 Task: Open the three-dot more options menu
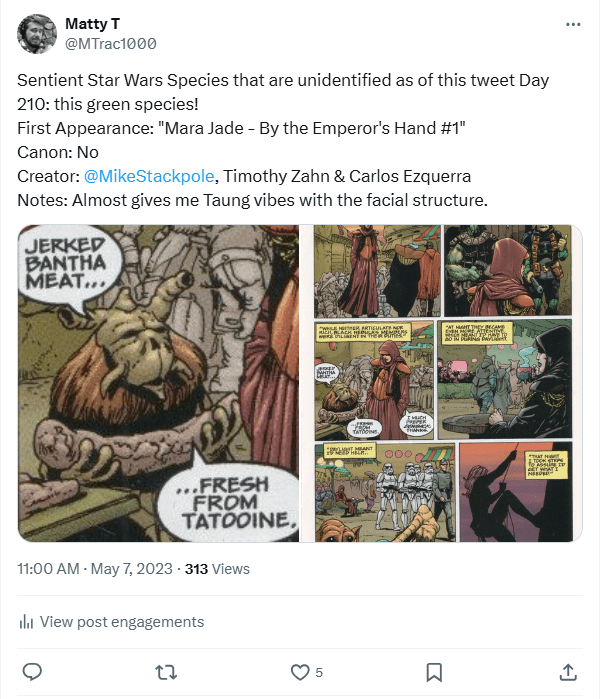(x=572, y=24)
